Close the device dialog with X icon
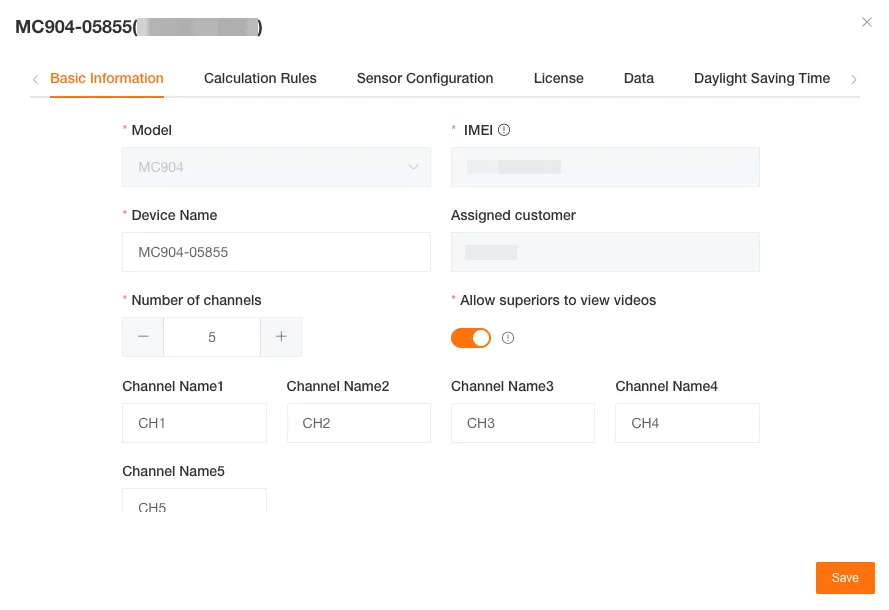Screen dimensions: 889x610 click(867, 22)
